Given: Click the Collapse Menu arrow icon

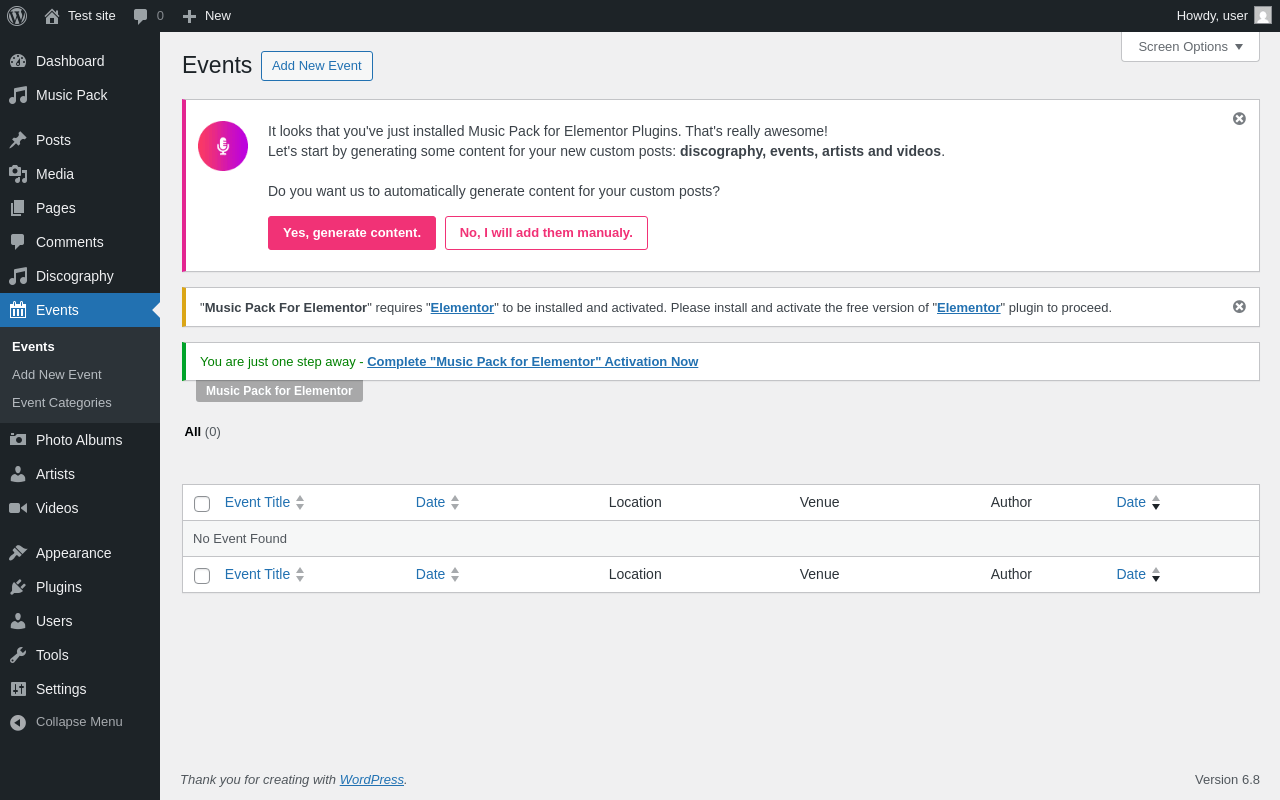Looking at the screenshot, I should [18, 722].
